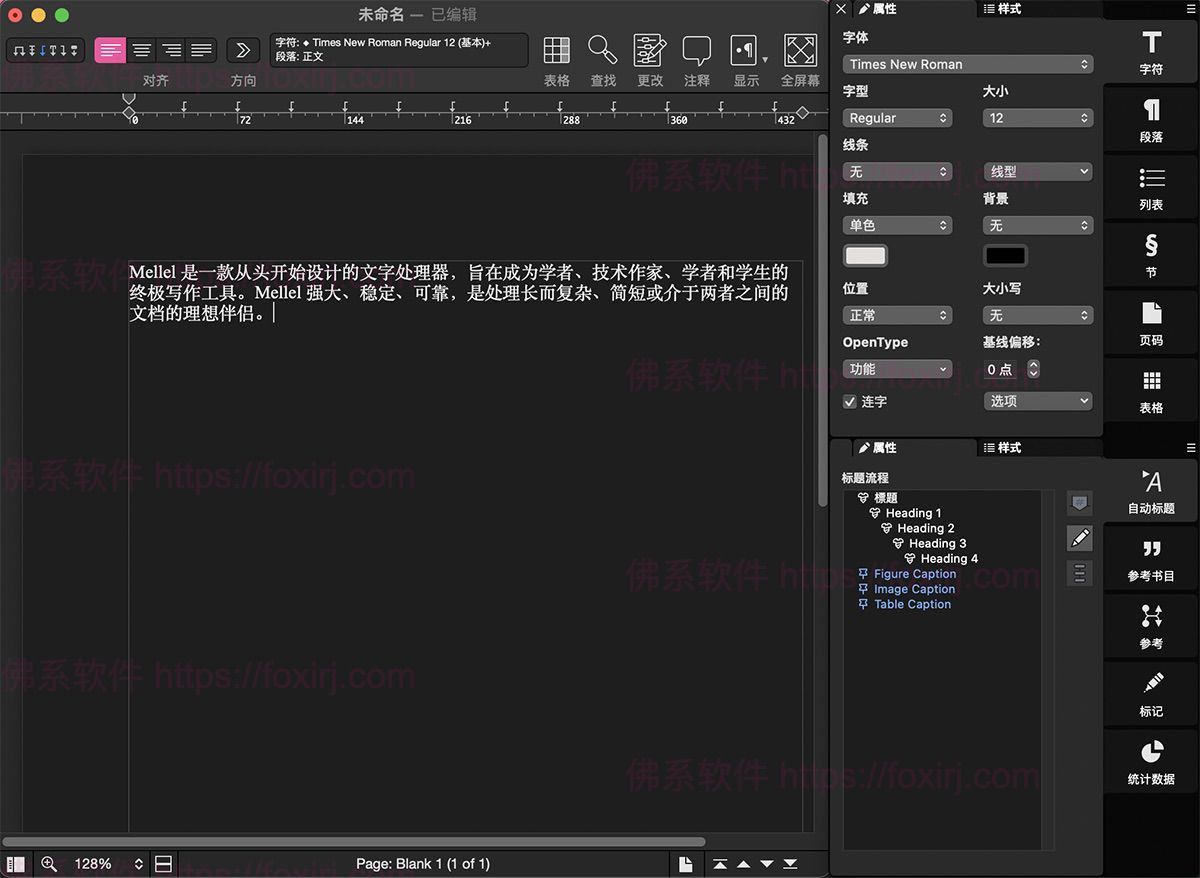Screen dimensions: 1200x878
Task: Switch to the 样式 tab in upper panel
Action: click(1002, 9)
